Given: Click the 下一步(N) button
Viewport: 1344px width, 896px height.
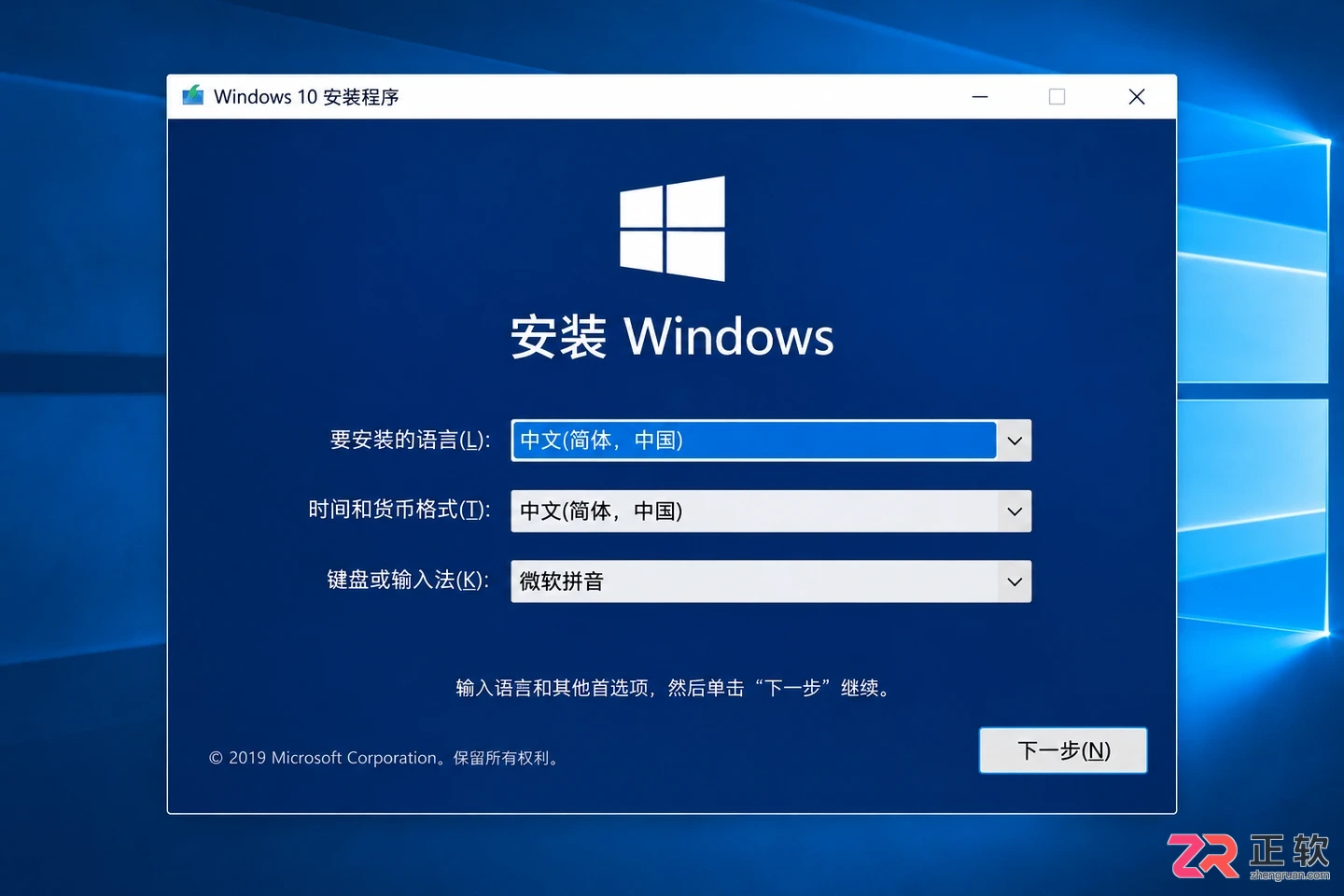Looking at the screenshot, I should 1063,750.
